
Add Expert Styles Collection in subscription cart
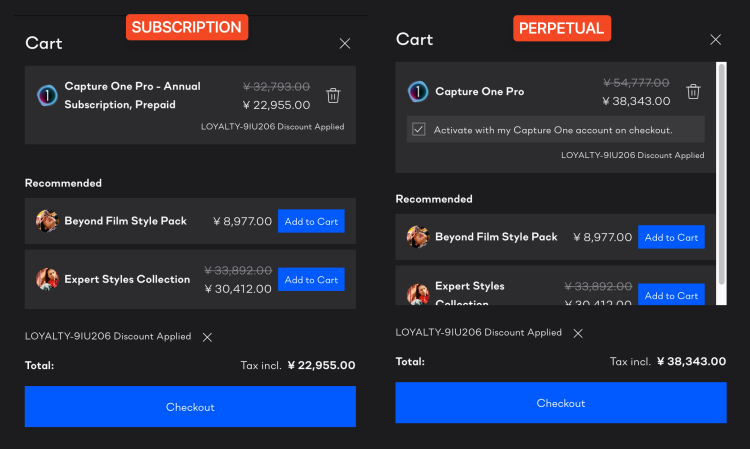tap(311, 279)
